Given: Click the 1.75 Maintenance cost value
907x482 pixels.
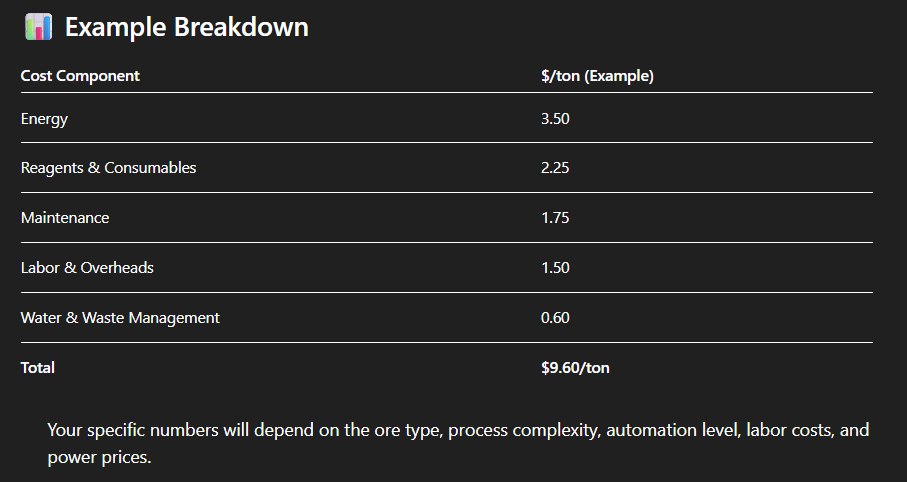Looking at the screenshot, I should (x=555, y=218).
